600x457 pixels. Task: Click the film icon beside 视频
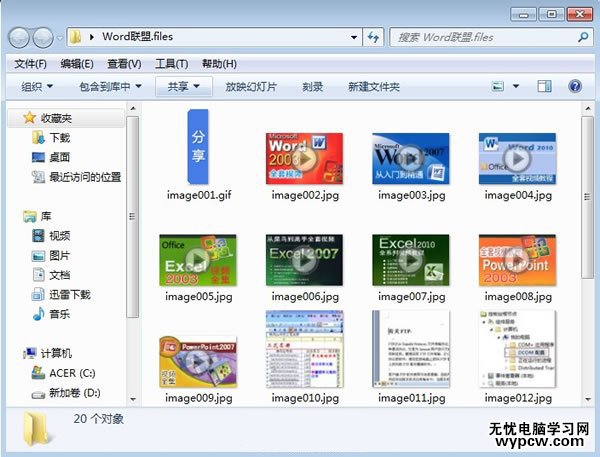[x=38, y=235]
